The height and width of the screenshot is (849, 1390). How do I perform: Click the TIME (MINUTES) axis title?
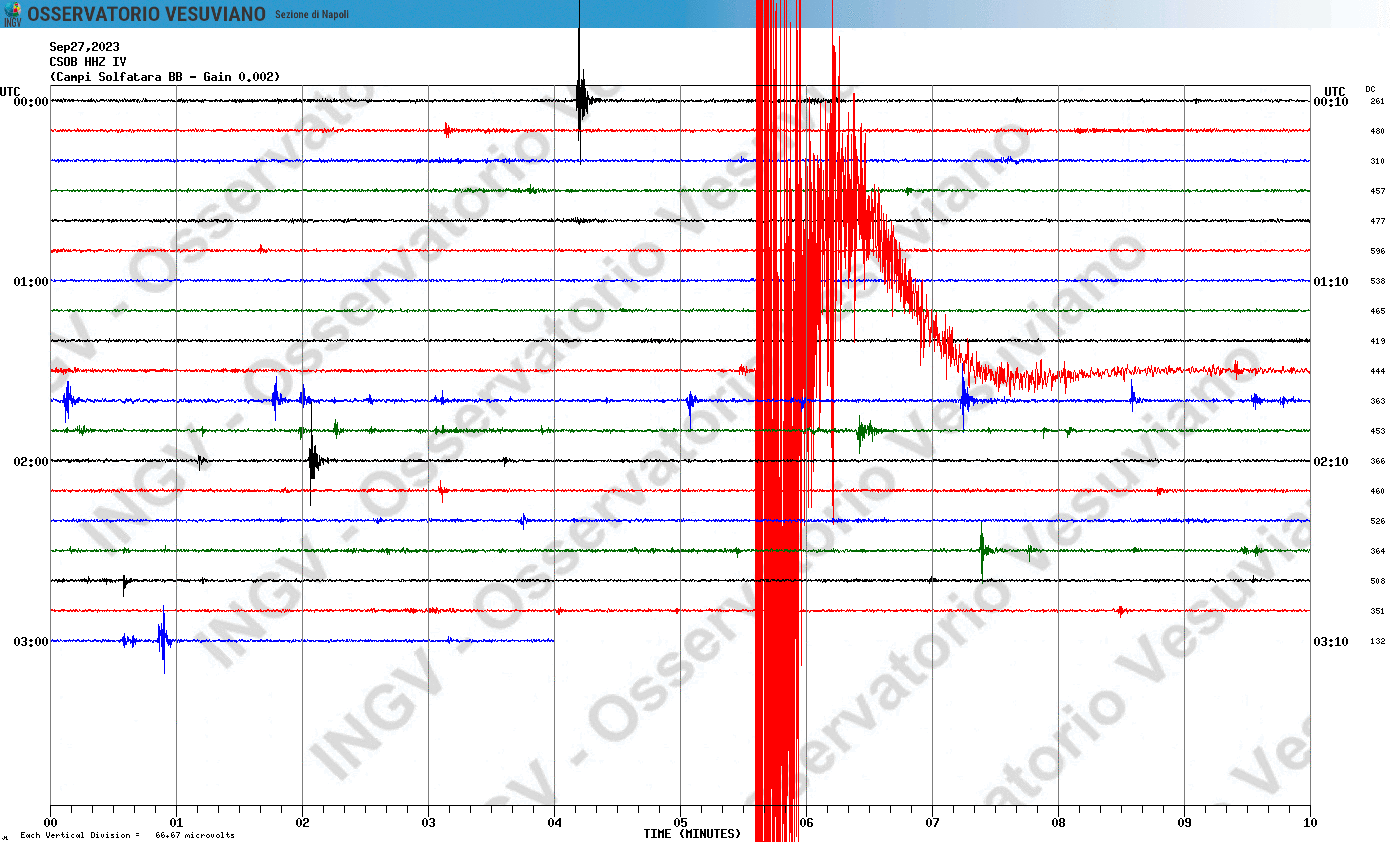click(x=692, y=834)
